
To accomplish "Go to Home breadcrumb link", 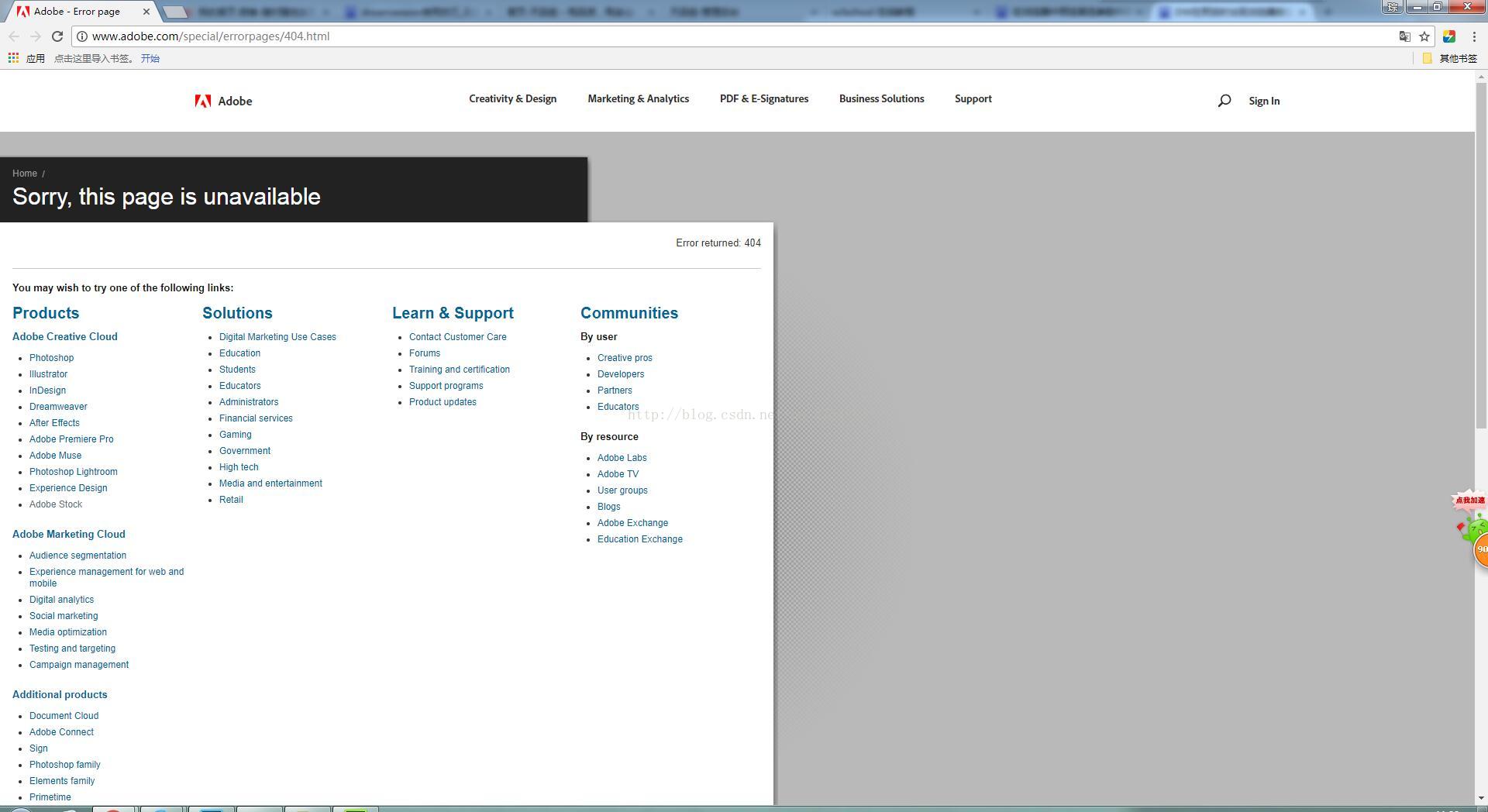I will (x=25, y=174).
